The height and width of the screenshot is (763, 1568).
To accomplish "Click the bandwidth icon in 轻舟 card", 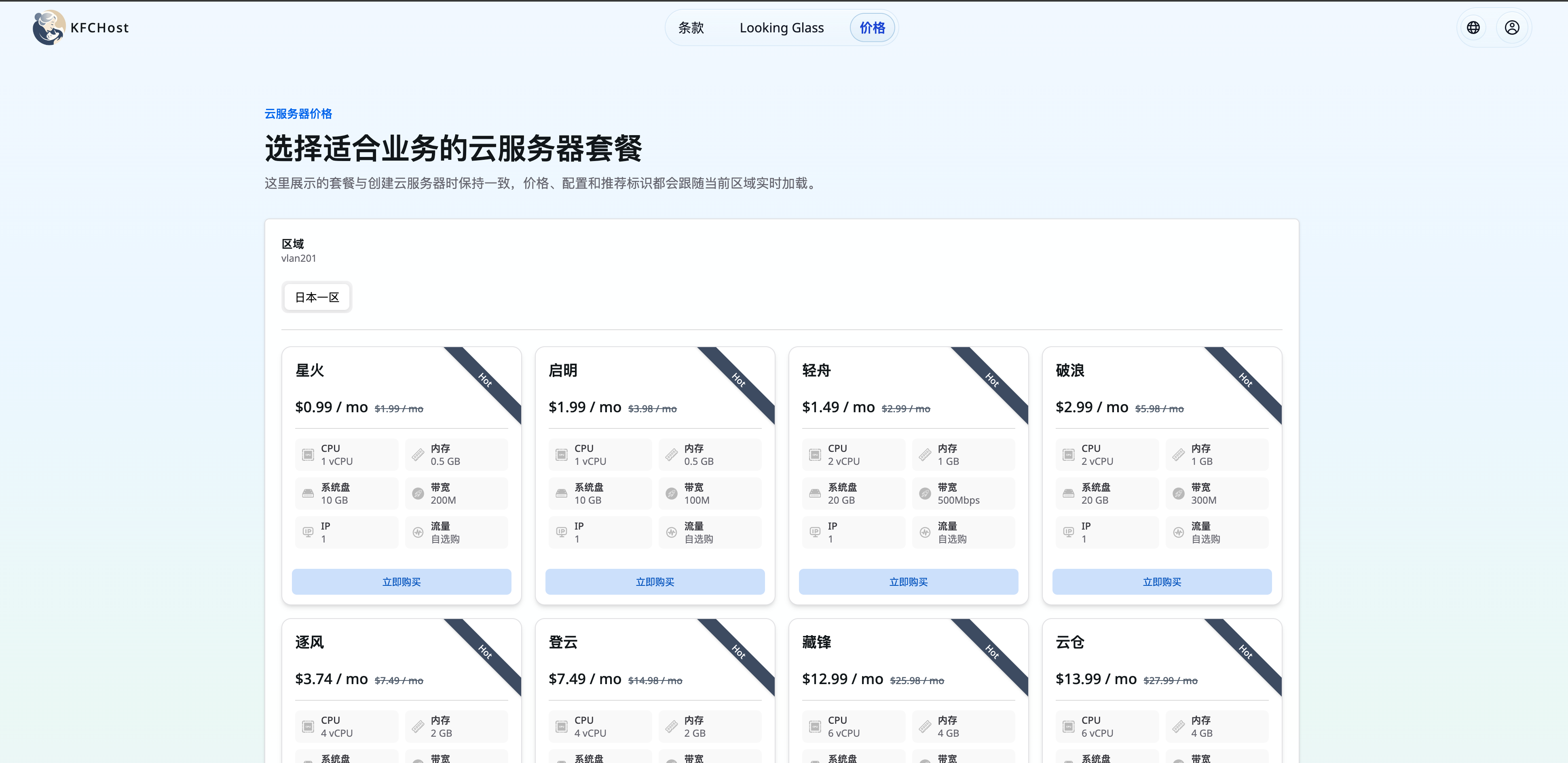I will tap(925, 493).
